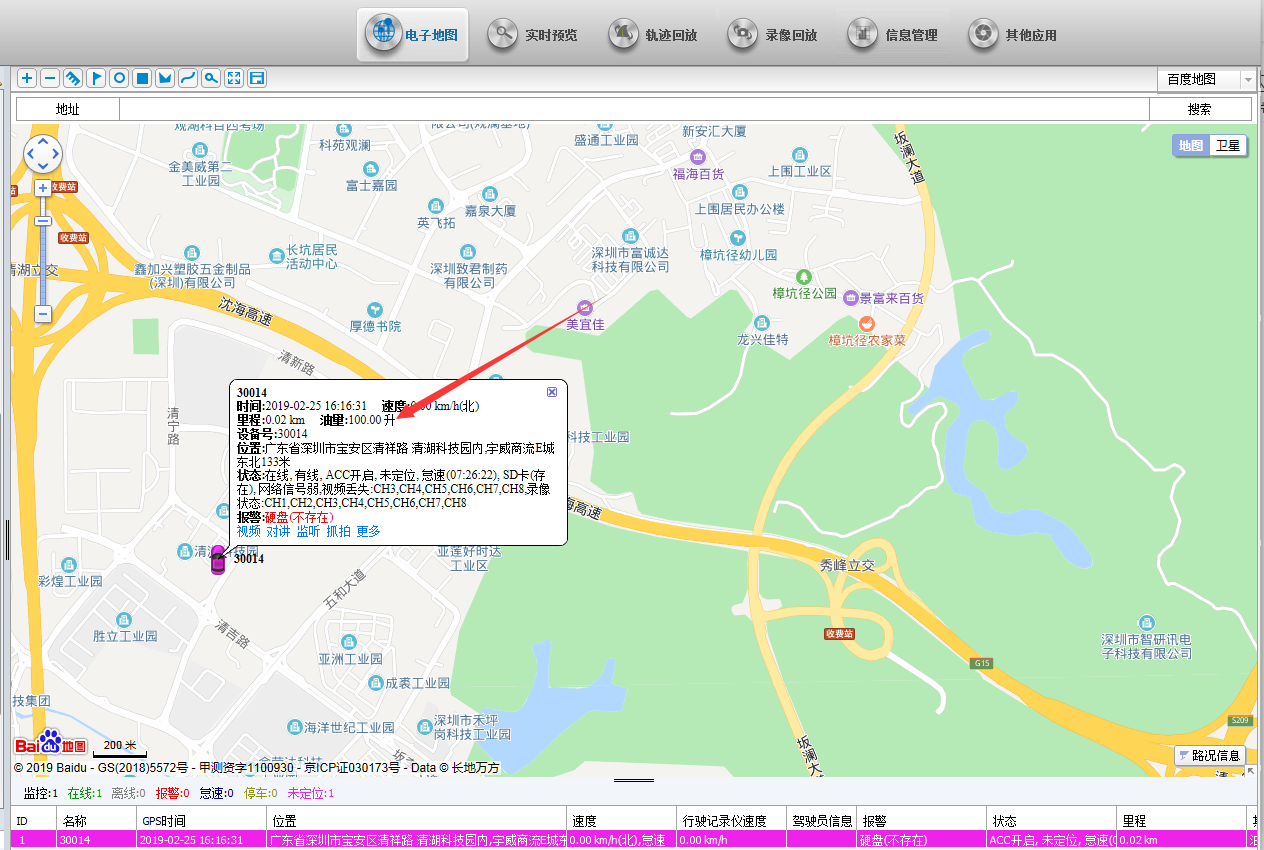
Task: Click the 位置 column header
Action: point(417,820)
